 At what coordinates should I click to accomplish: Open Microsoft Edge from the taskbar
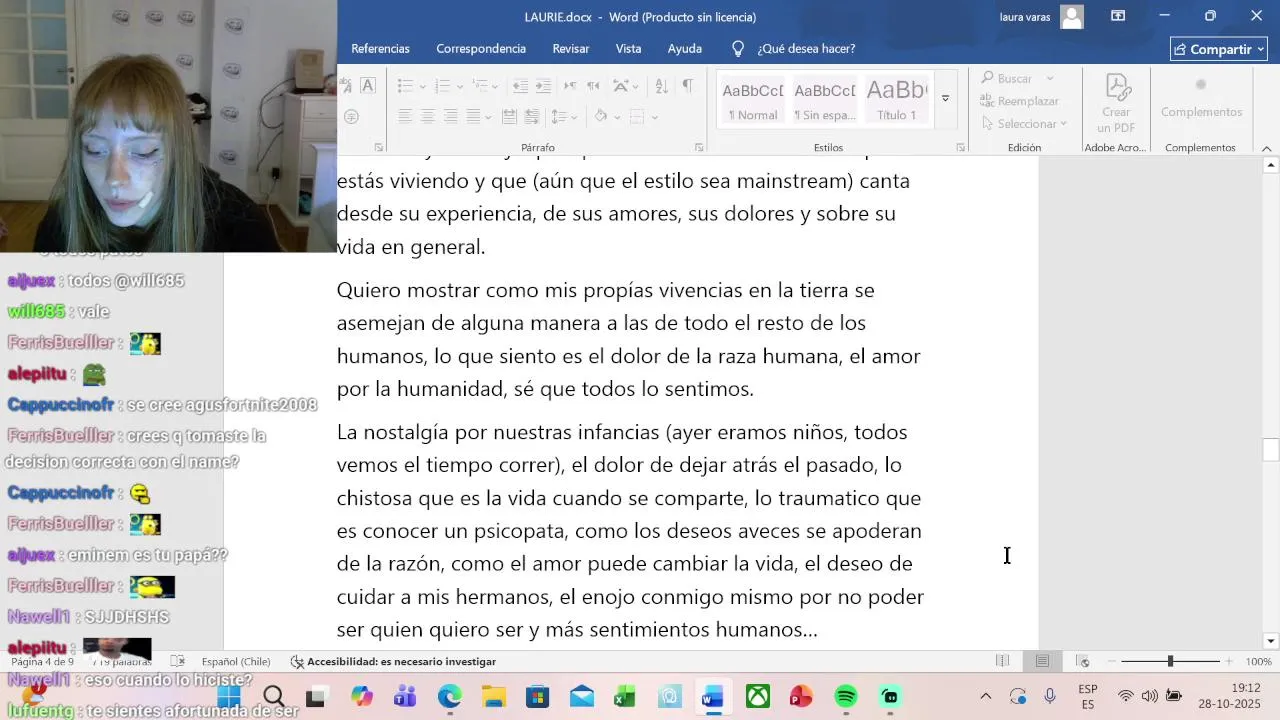[450, 696]
